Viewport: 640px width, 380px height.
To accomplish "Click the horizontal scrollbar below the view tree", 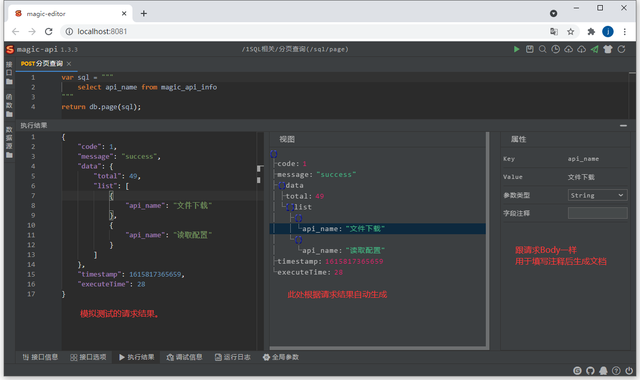I will (378, 348).
